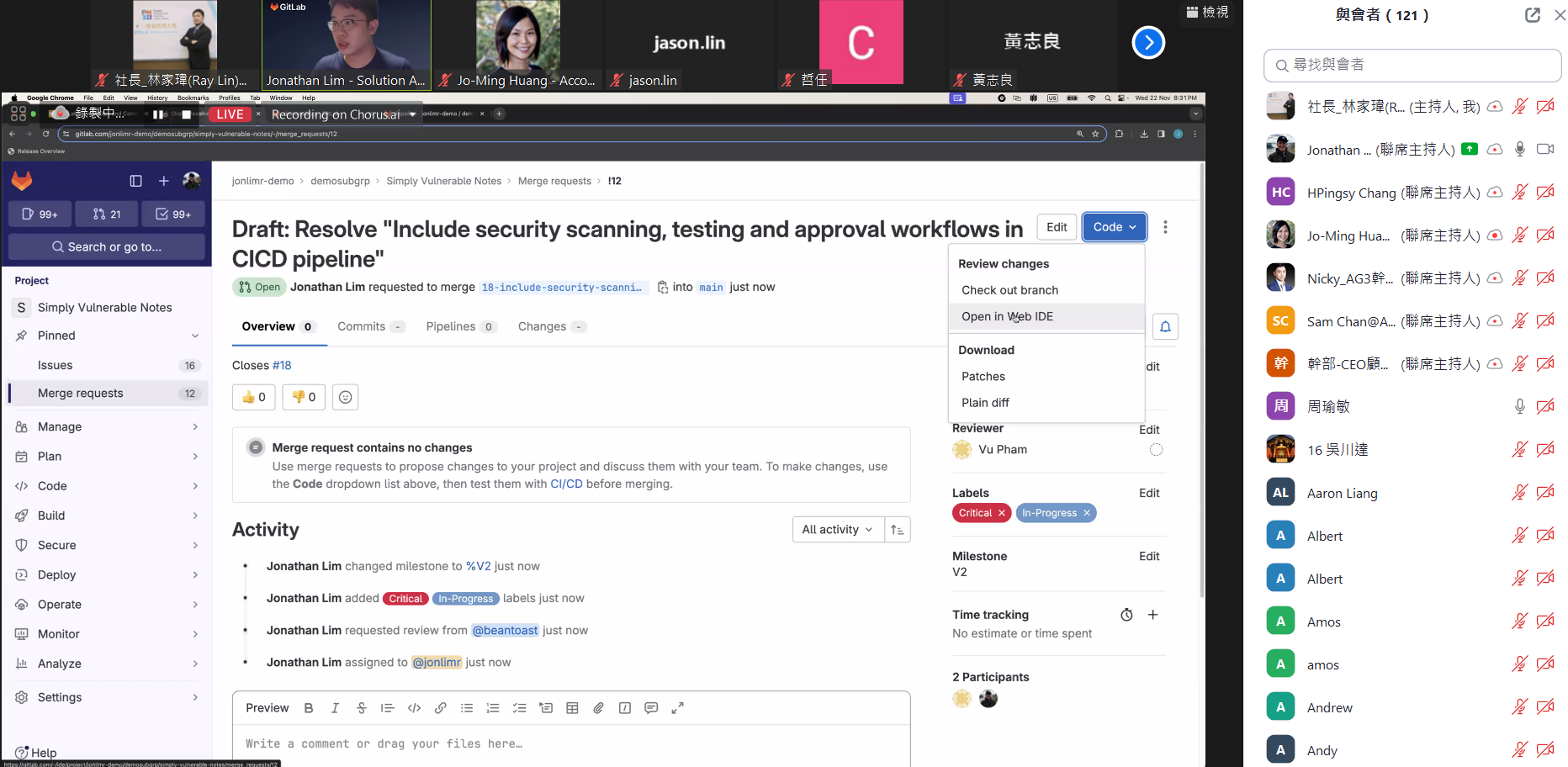Click the participant search field in Zoom

coord(1413,65)
